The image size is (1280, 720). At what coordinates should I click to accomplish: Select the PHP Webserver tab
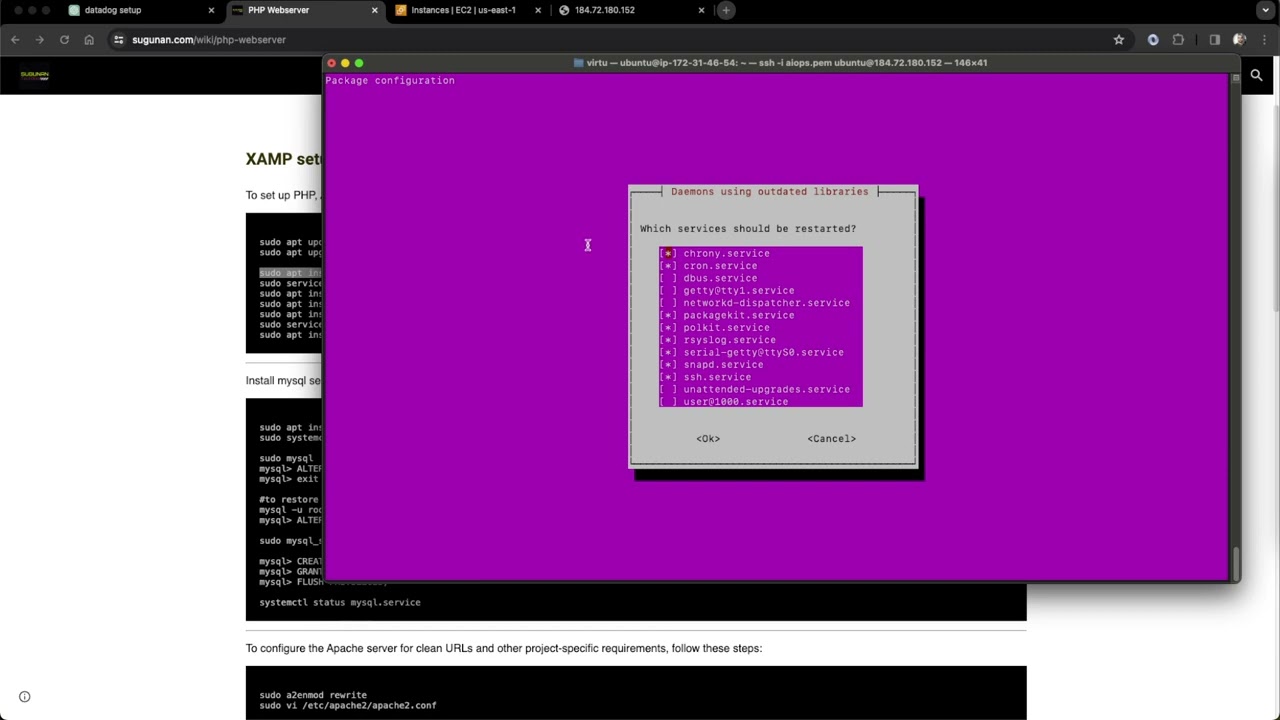(304, 10)
